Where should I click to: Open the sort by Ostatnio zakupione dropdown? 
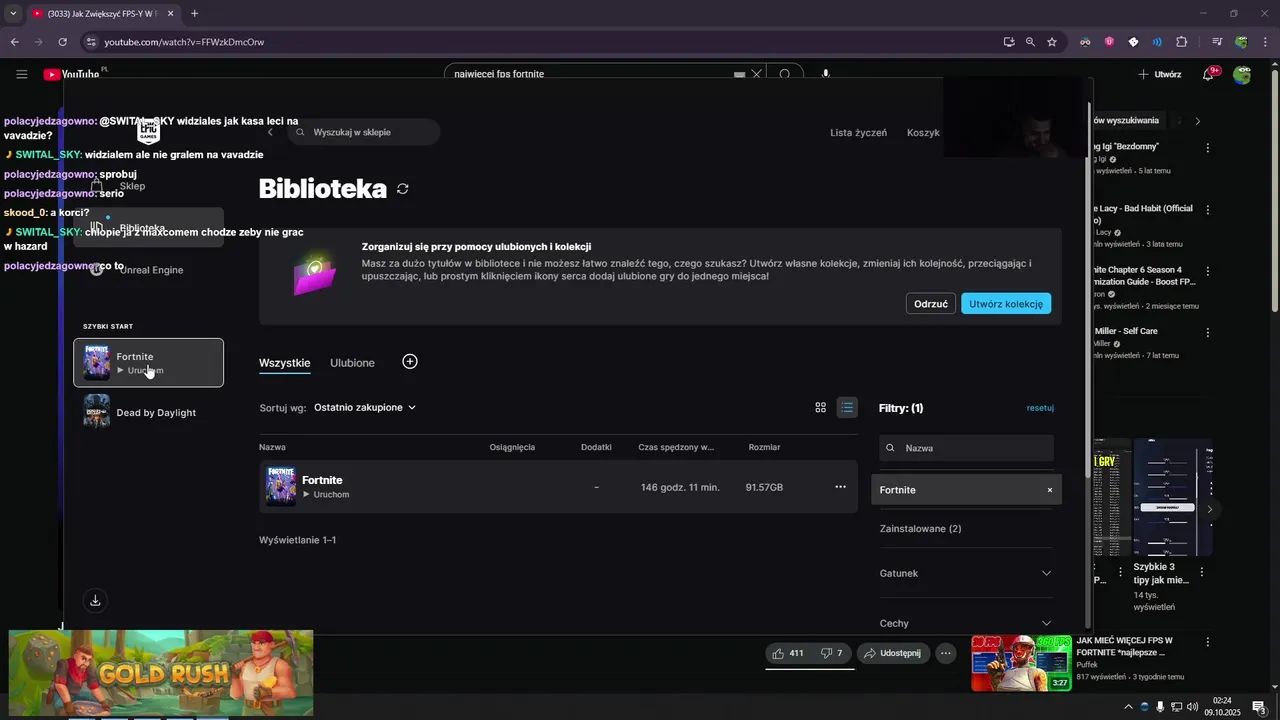[365, 408]
